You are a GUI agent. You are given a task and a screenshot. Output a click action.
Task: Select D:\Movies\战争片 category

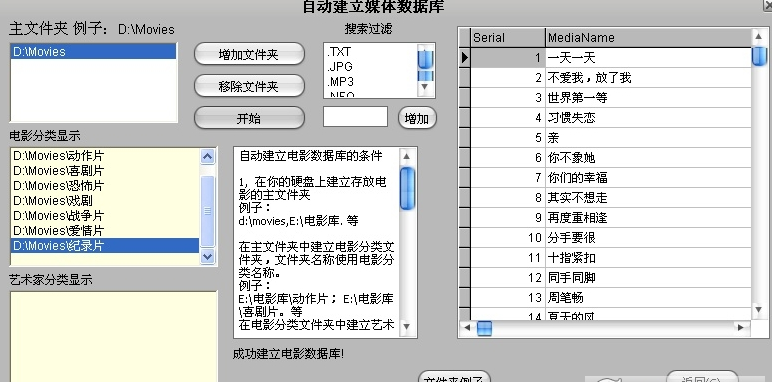105,216
